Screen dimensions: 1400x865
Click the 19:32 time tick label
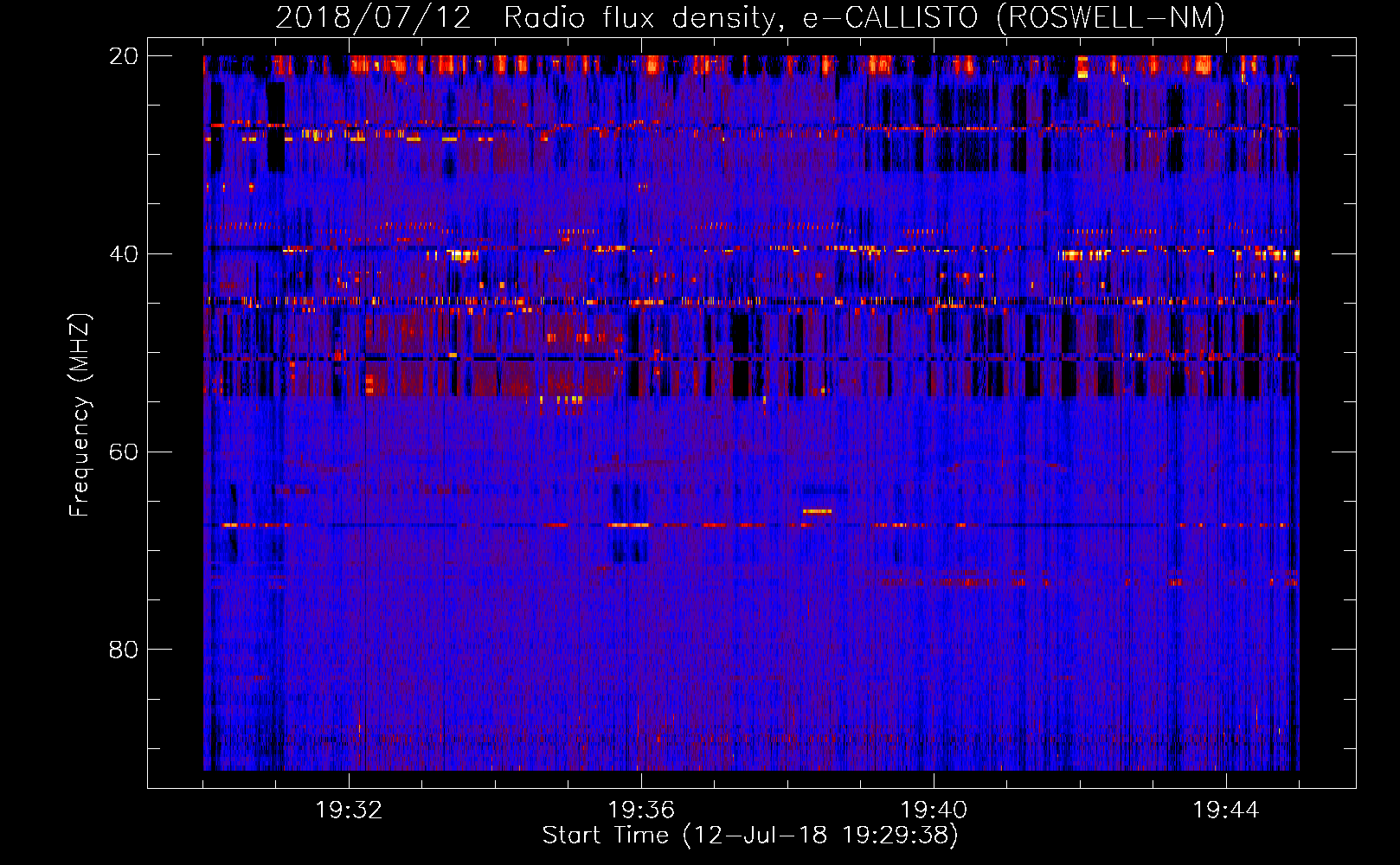point(349,811)
